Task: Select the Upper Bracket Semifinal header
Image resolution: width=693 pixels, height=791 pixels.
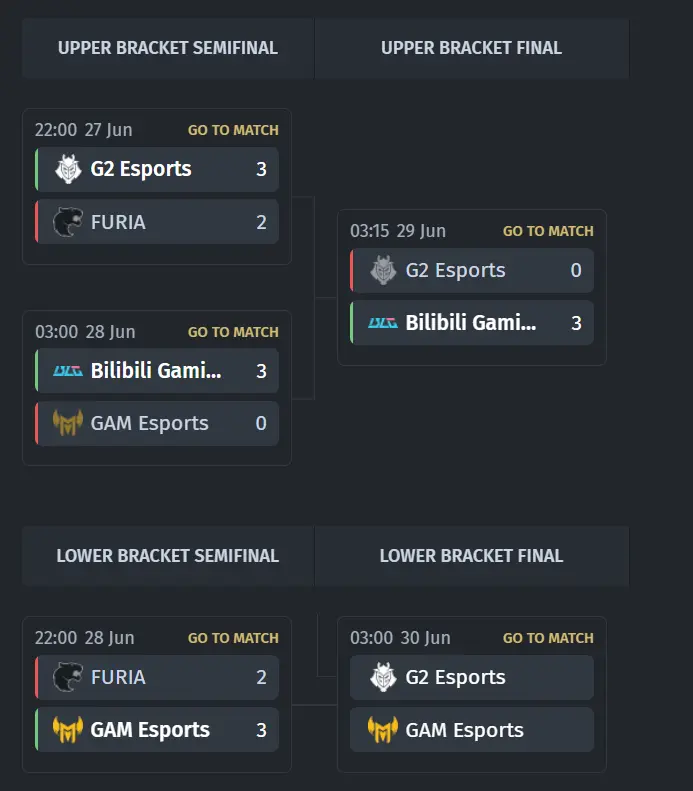Action: point(168,48)
